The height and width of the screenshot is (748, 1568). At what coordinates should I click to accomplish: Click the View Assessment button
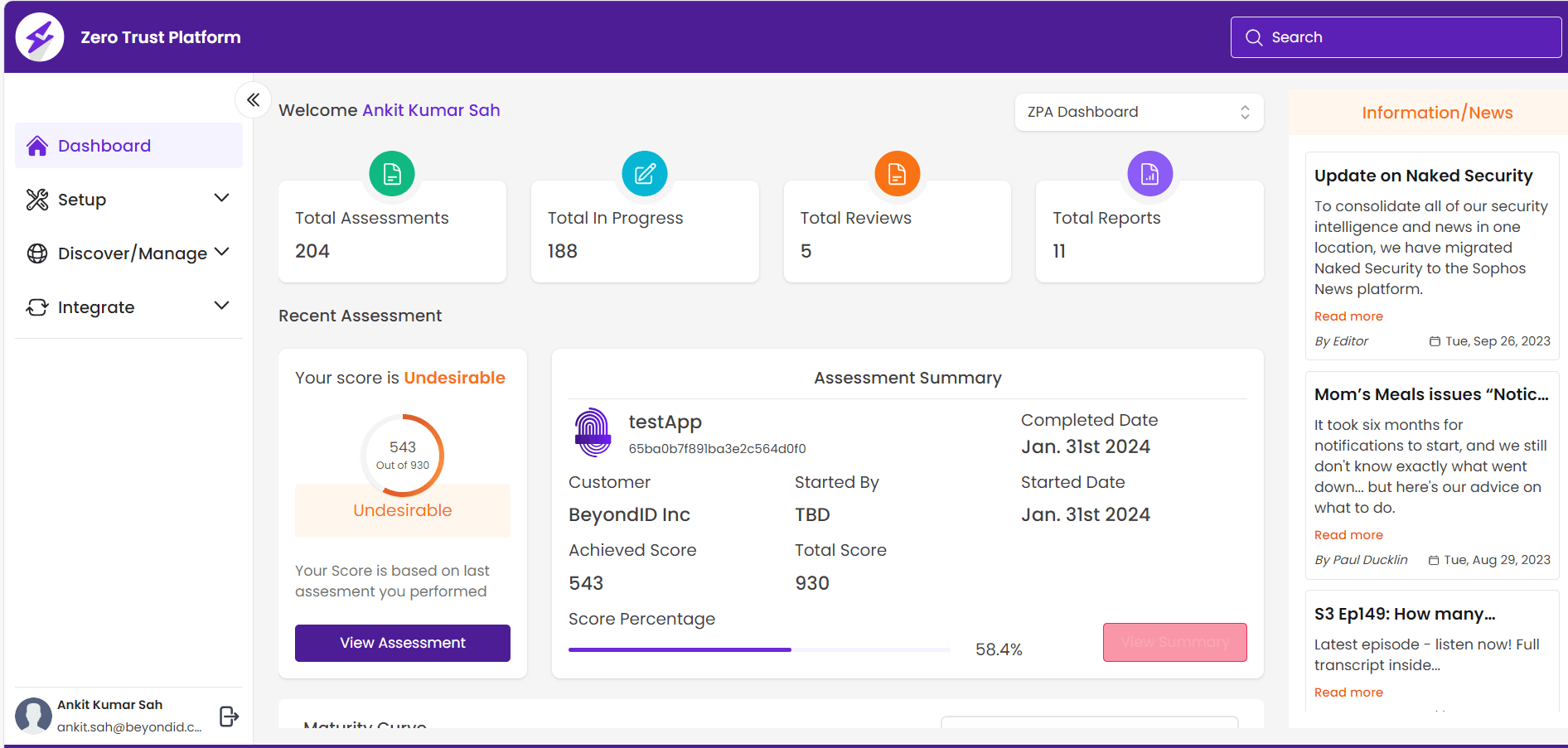pos(403,643)
